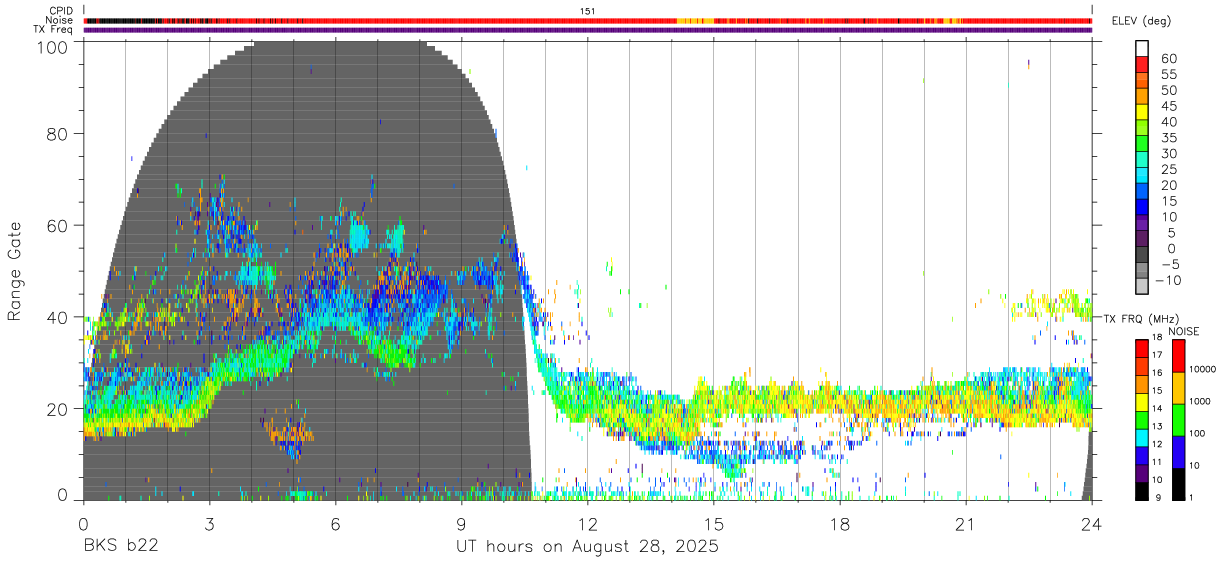Screen dimensions: 1228x567
Task: Click the 'UT hours on August 28, 2025' title
Action: (587, 548)
